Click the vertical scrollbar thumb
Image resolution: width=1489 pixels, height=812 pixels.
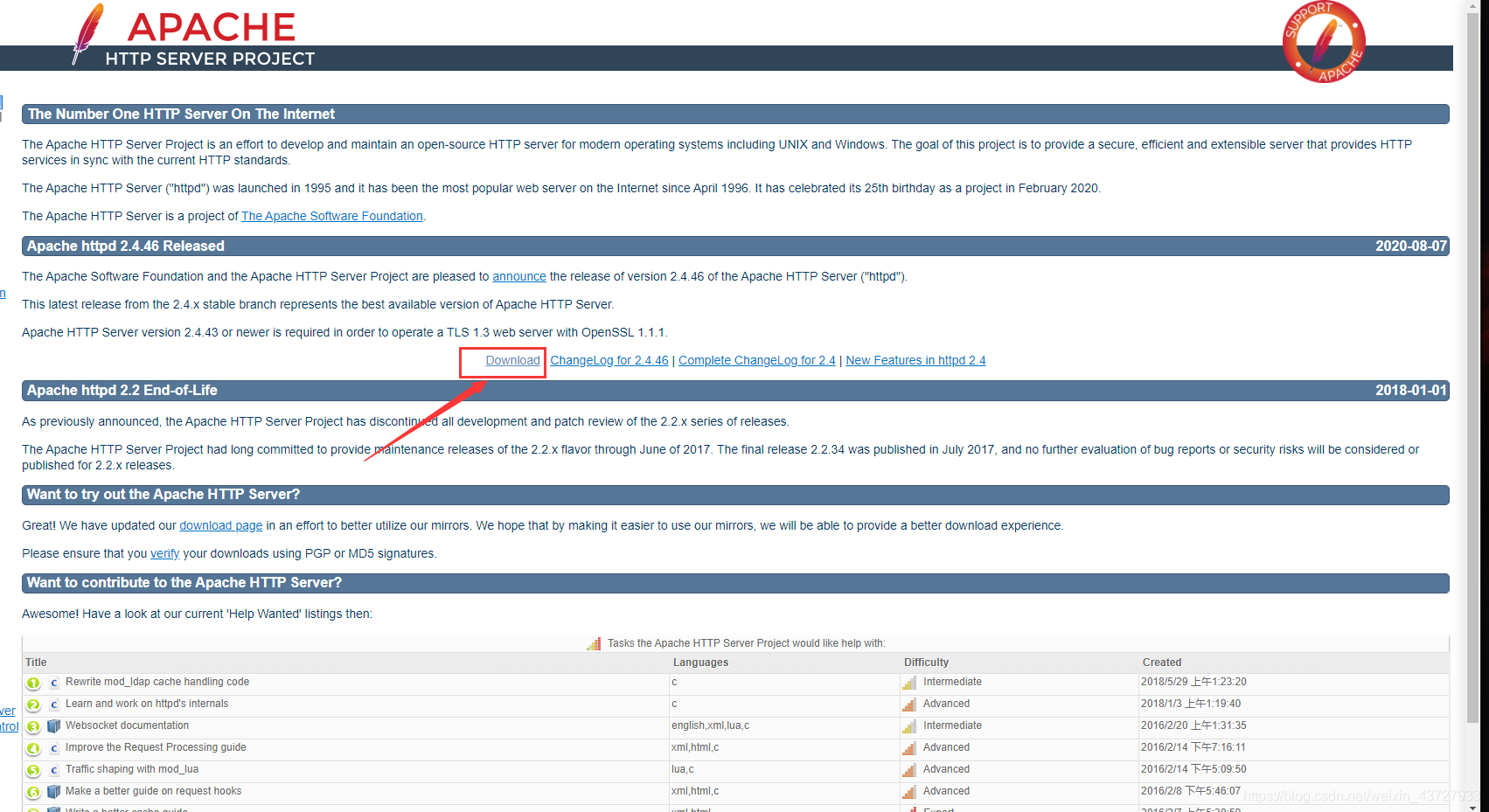click(1473, 367)
